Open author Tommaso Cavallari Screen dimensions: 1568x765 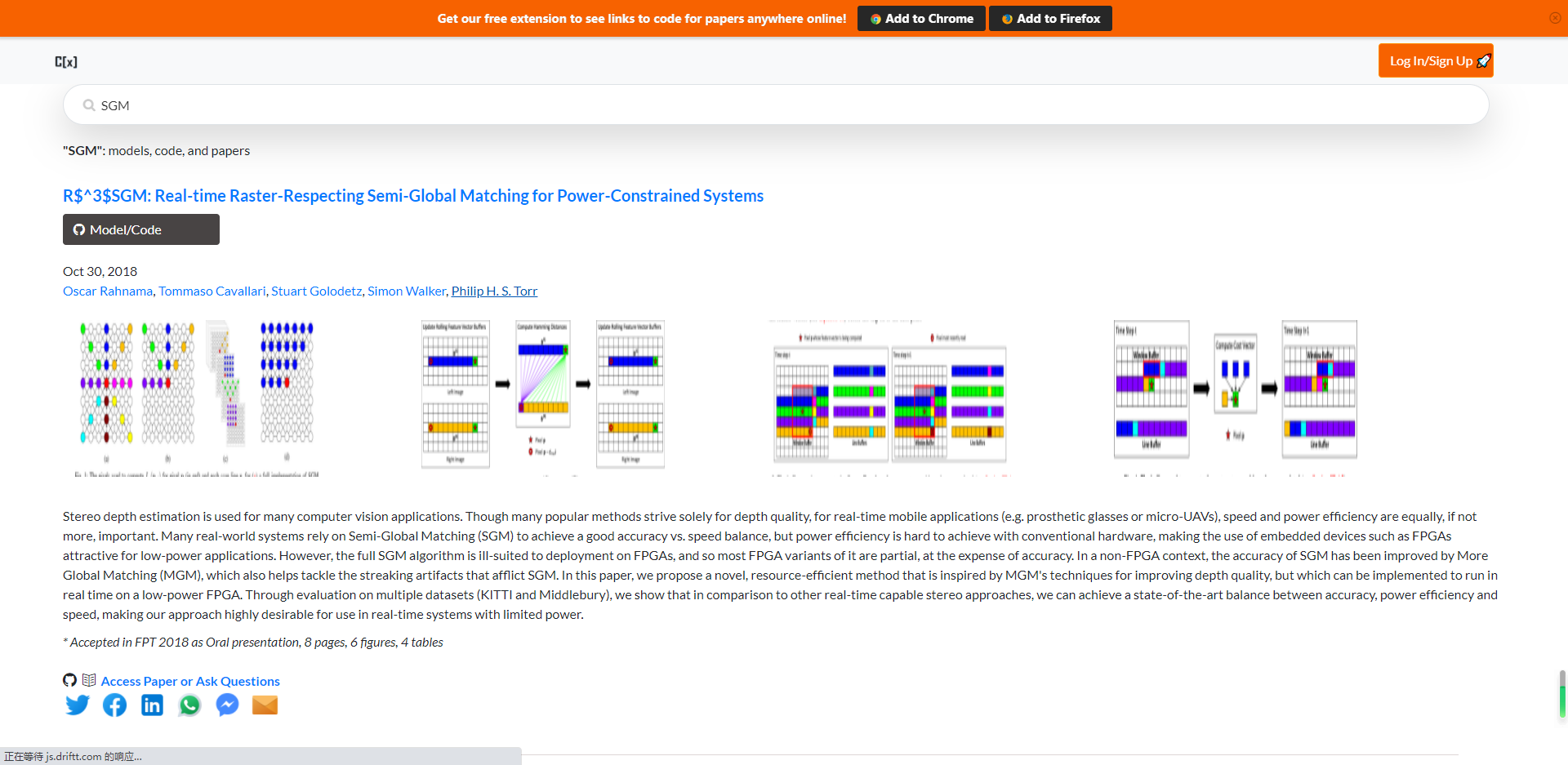coord(212,291)
